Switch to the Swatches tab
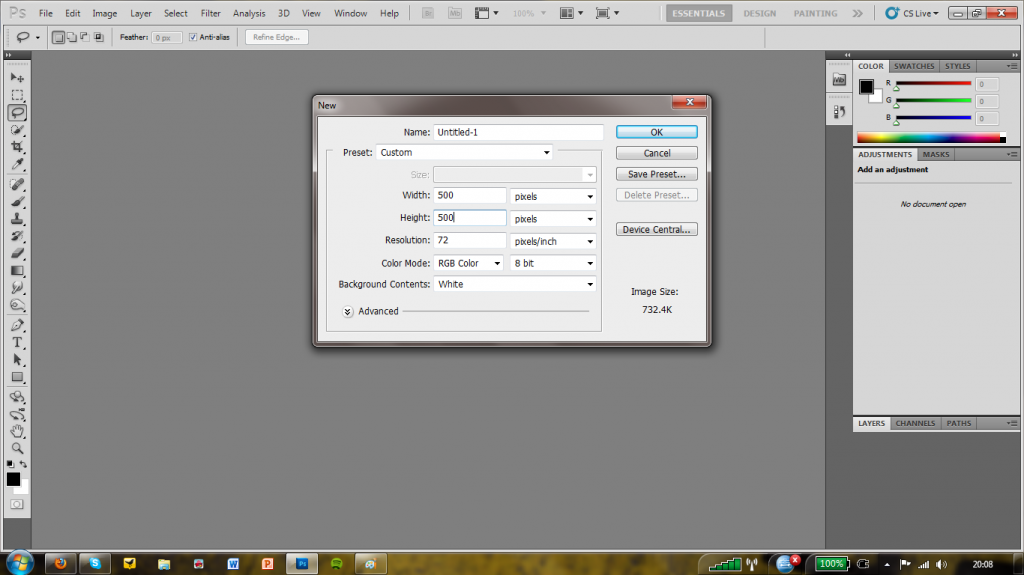Image resolution: width=1024 pixels, height=575 pixels. tap(914, 66)
